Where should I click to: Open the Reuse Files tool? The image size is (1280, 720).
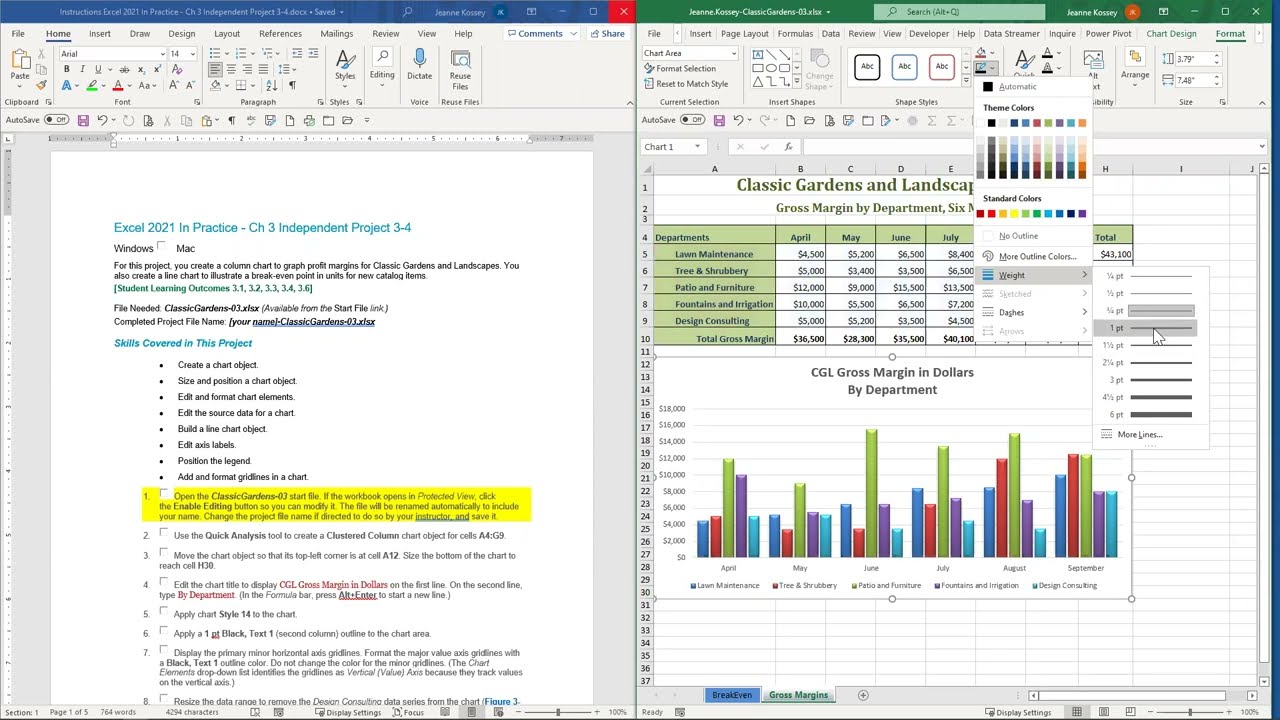[460, 67]
